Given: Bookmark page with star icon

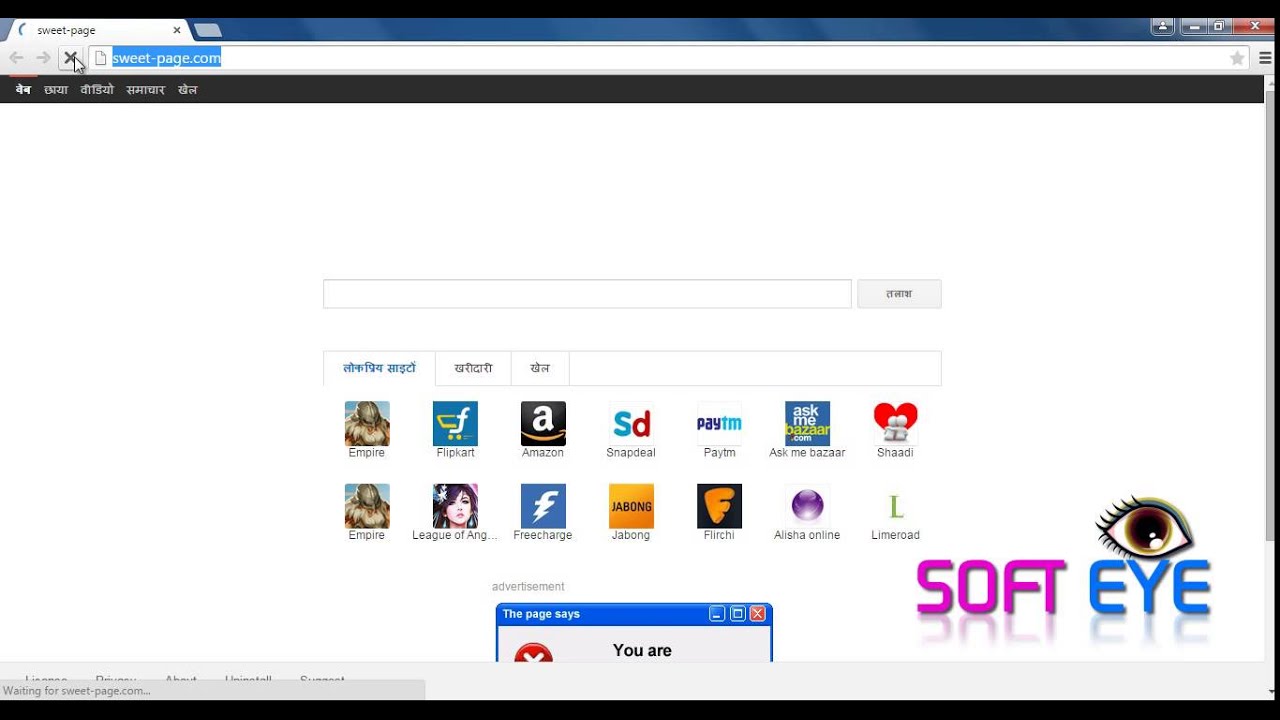Looking at the screenshot, I should coord(1237,58).
